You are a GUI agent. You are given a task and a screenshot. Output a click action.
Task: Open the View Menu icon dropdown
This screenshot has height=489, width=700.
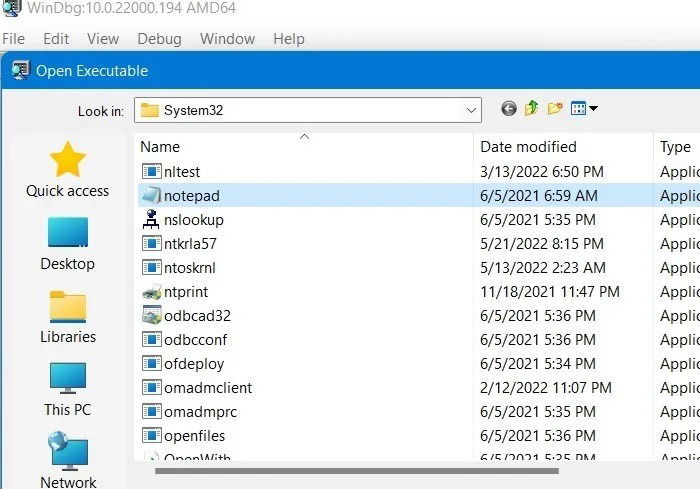pos(584,109)
